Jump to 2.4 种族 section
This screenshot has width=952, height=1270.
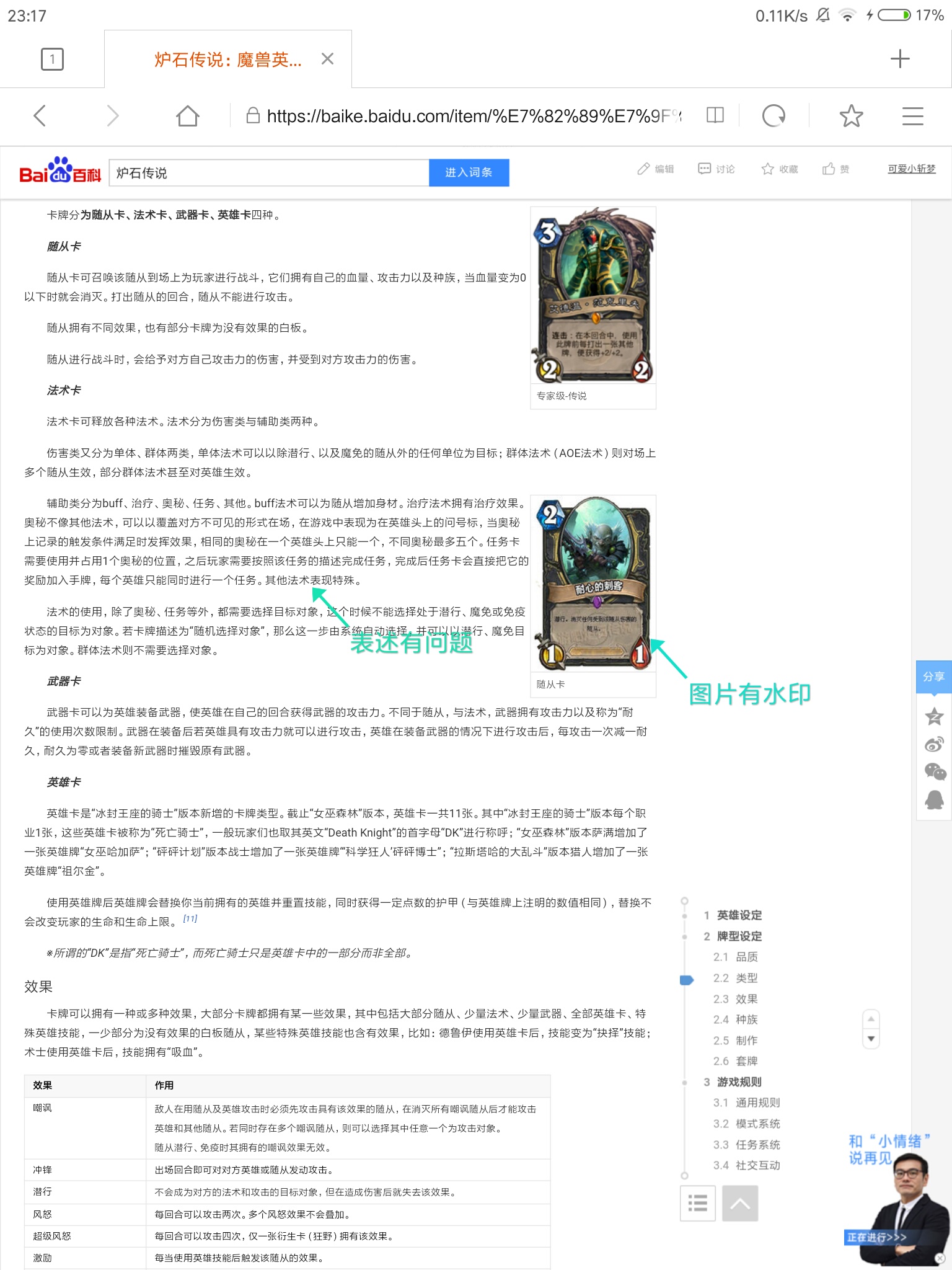[736, 1019]
